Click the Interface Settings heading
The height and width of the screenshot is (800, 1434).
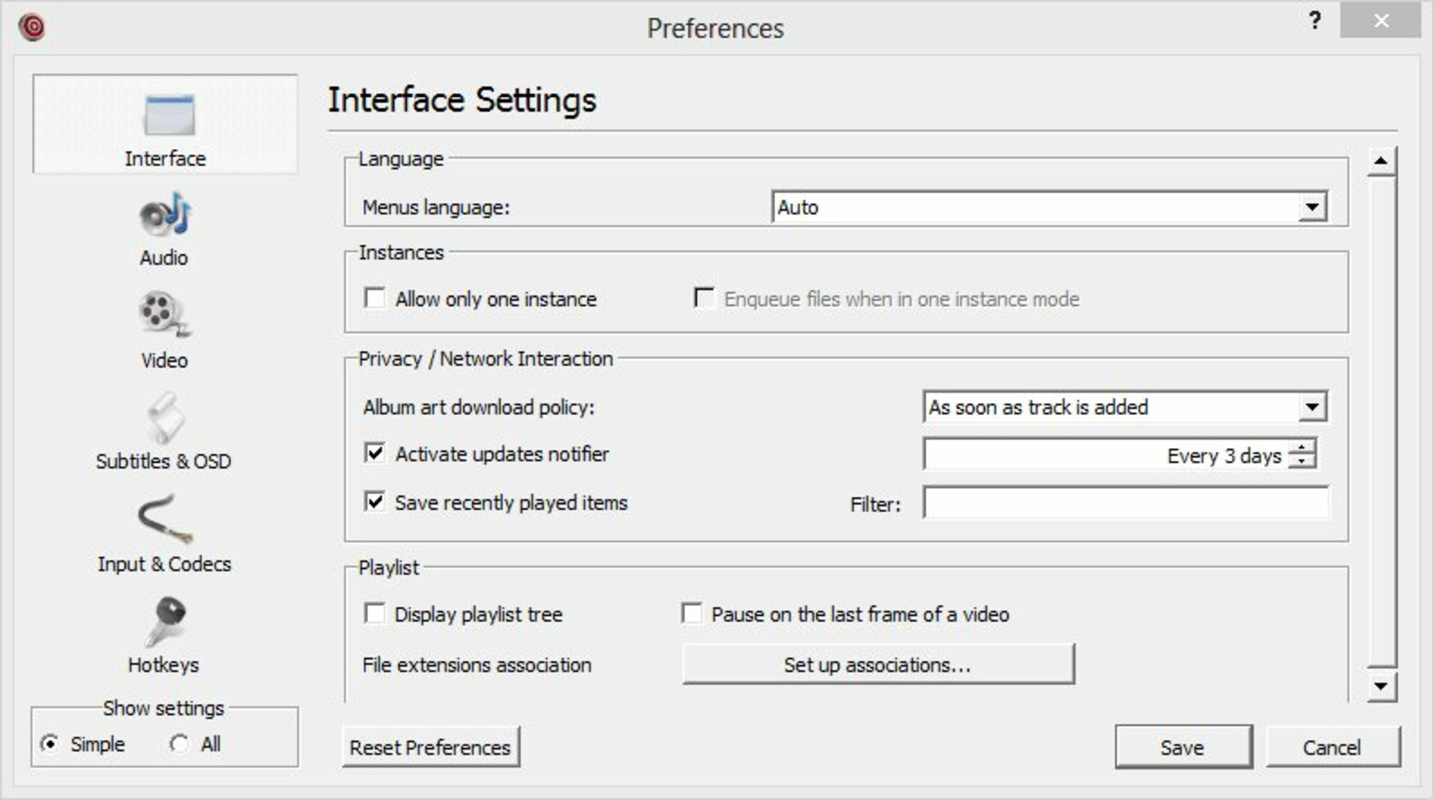pyautogui.click(x=462, y=100)
